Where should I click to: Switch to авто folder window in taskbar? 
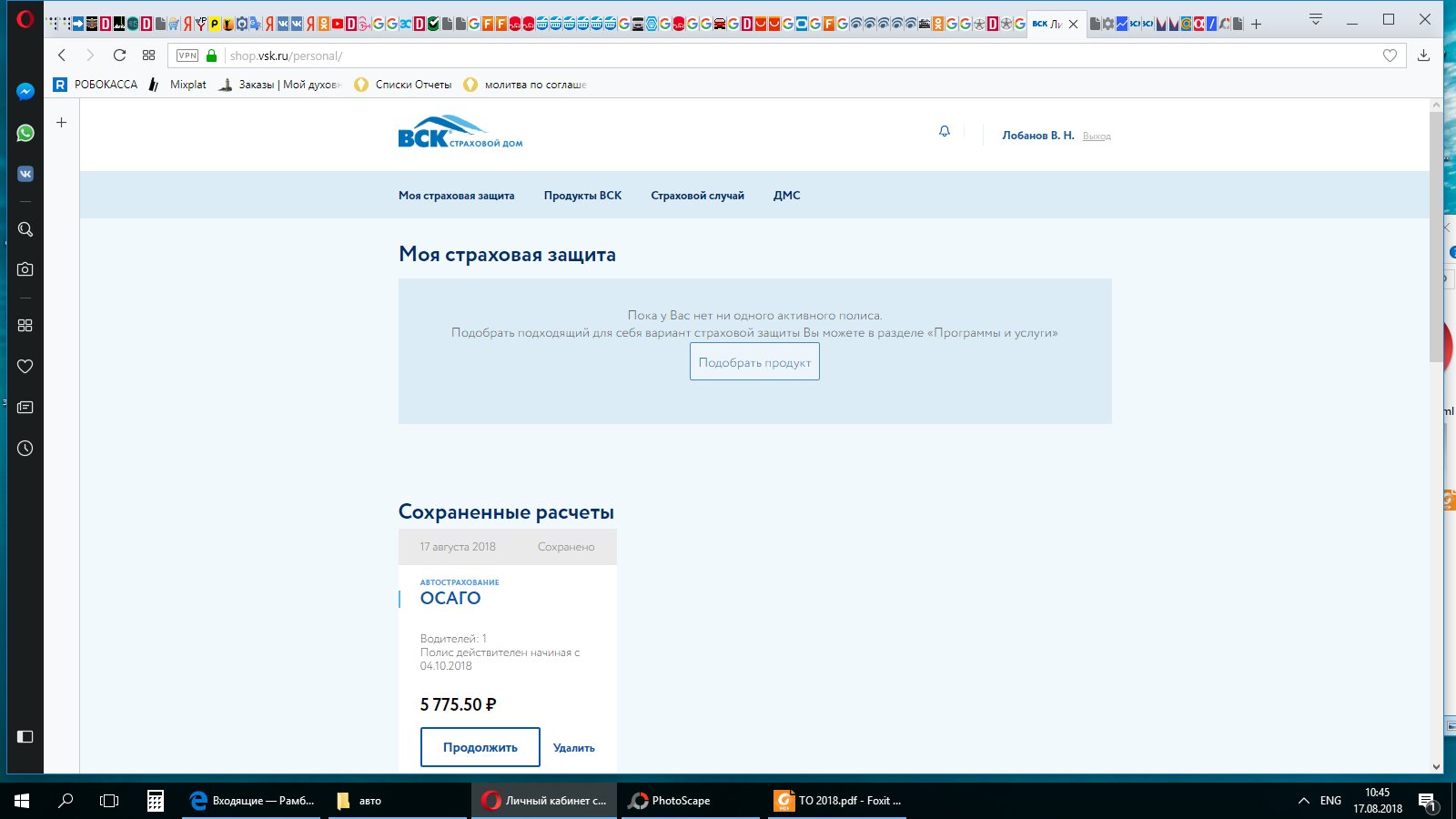[397, 801]
